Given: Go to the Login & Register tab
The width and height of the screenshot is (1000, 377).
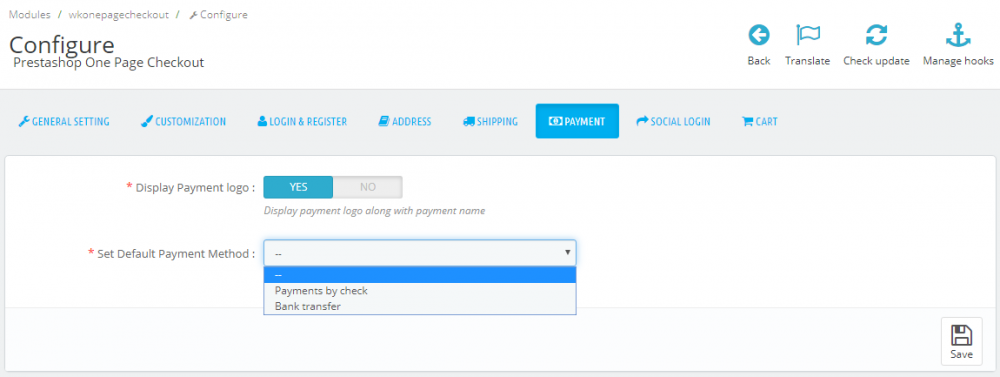Looking at the screenshot, I should 302,121.
